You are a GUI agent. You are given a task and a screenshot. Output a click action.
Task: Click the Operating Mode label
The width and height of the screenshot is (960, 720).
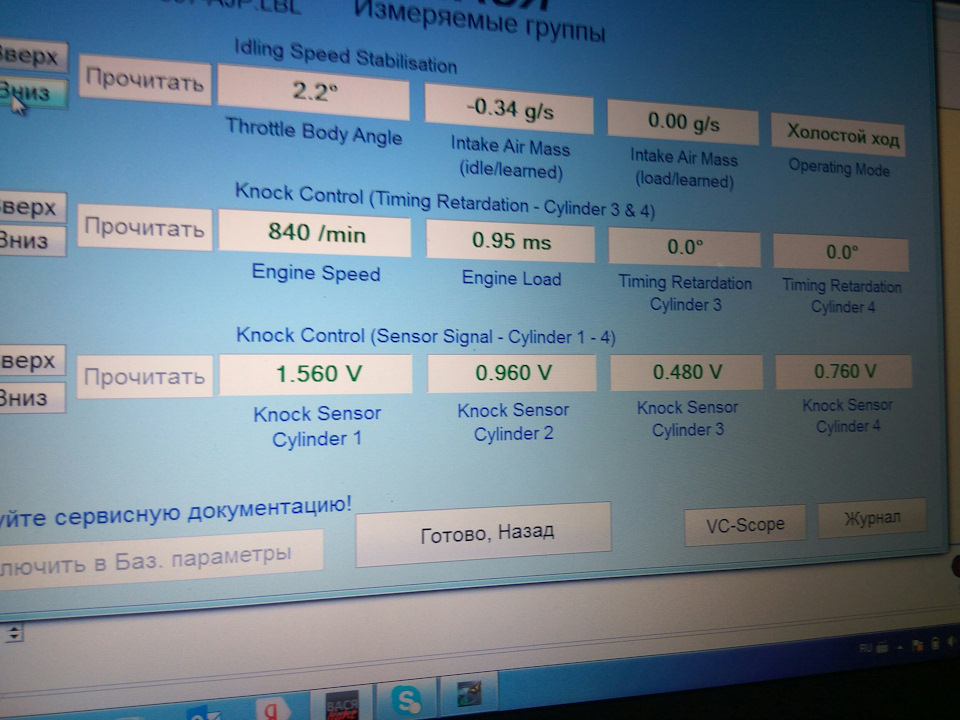click(x=839, y=167)
